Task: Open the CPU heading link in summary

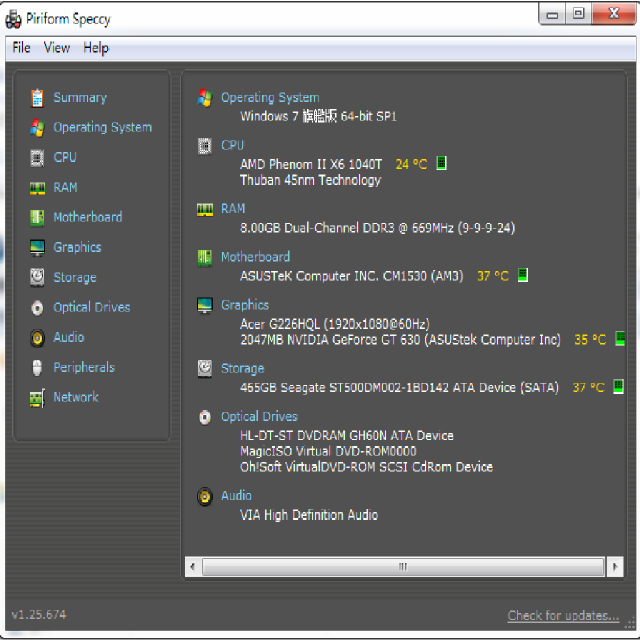Action: pyautogui.click(x=232, y=146)
